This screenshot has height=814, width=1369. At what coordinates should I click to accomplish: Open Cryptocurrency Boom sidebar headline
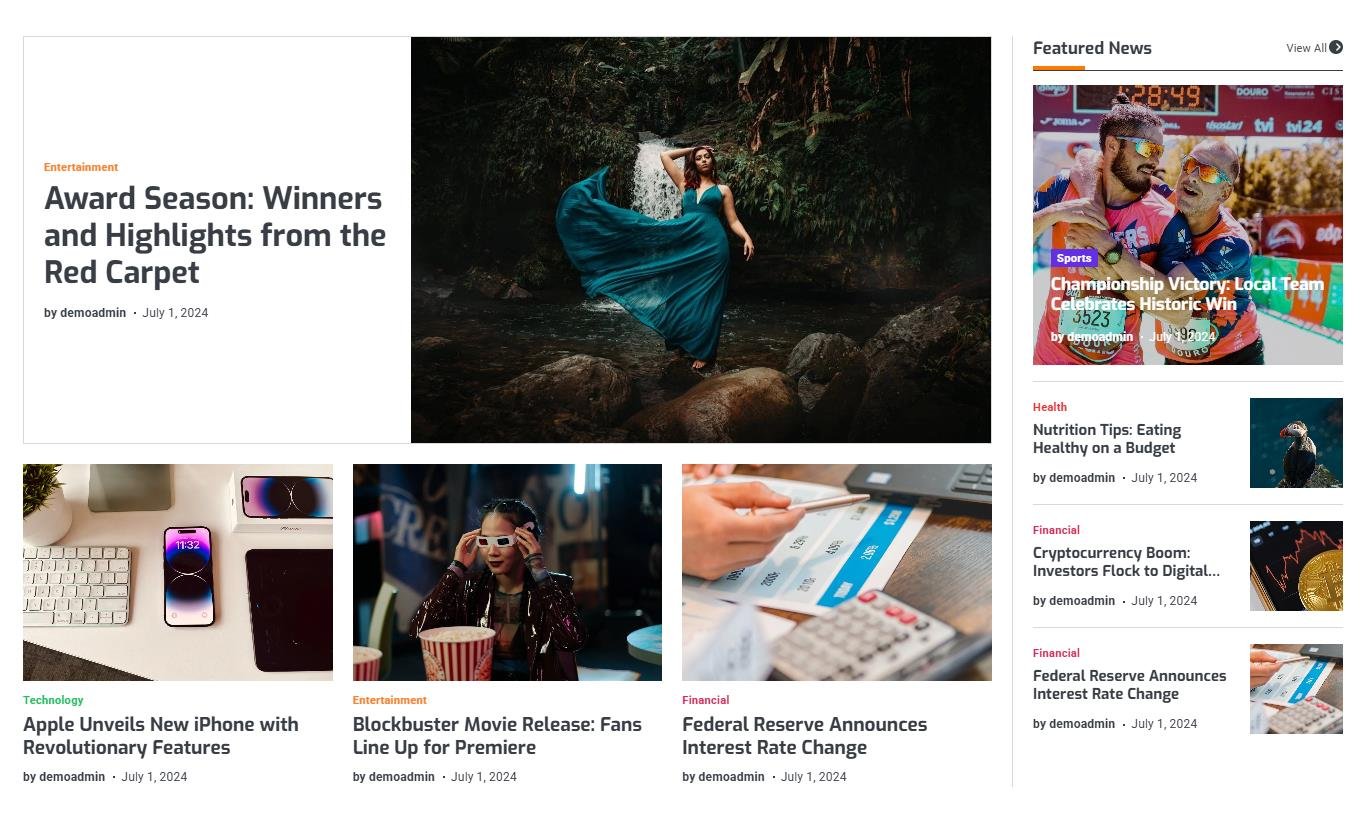pos(1126,562)
